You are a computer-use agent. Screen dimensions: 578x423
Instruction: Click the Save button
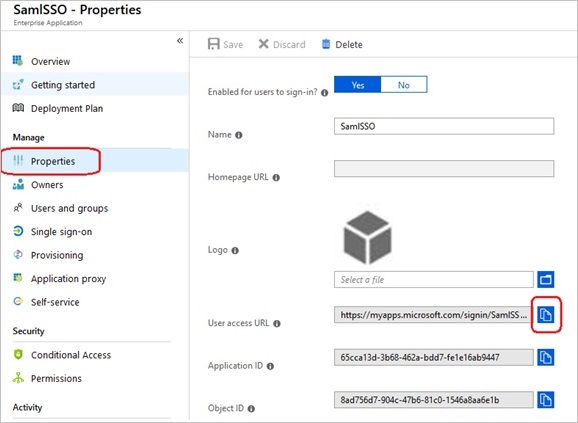(x=225, y=44)
